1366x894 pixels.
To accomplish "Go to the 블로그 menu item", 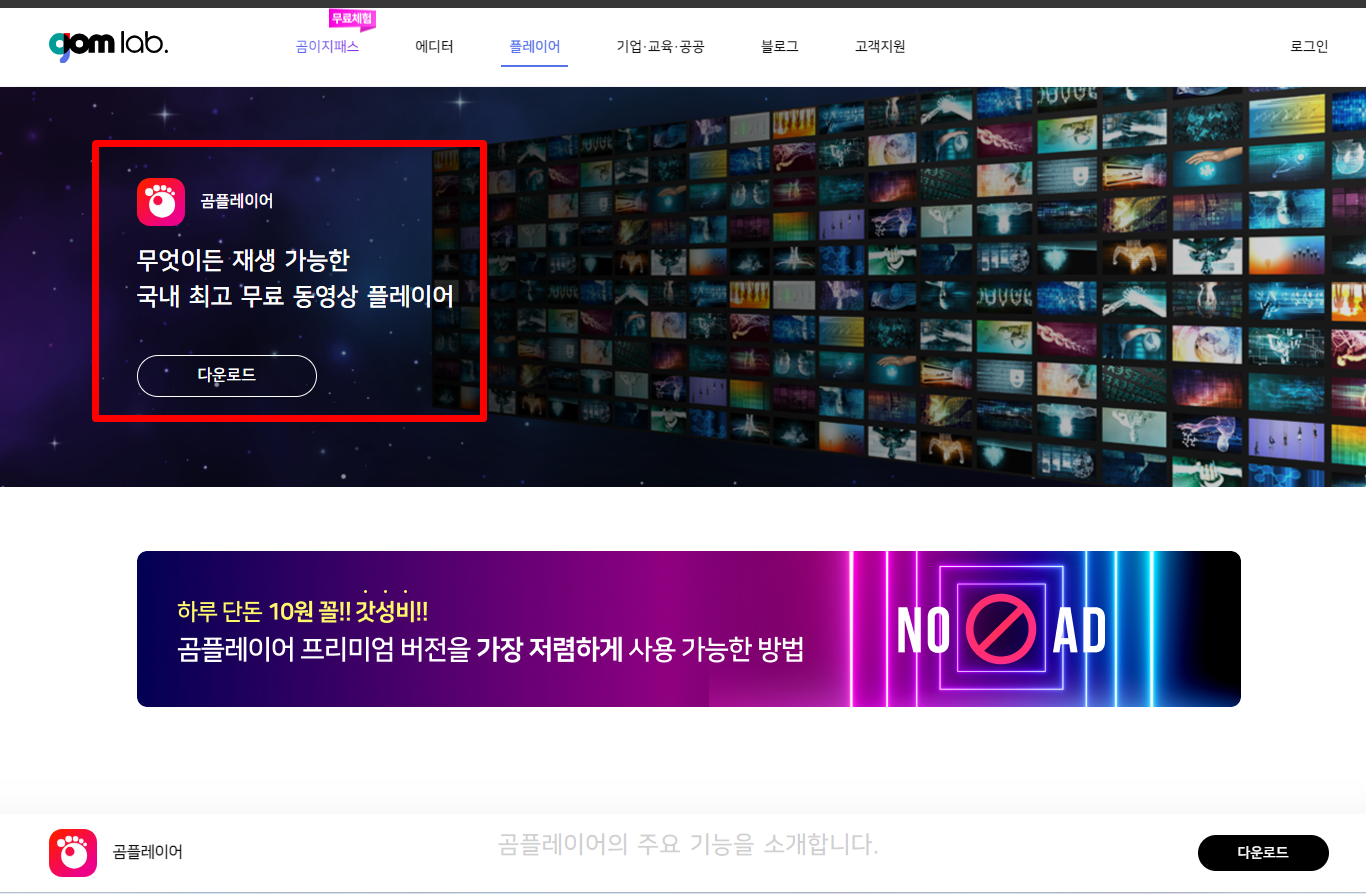I will (780, 46).
